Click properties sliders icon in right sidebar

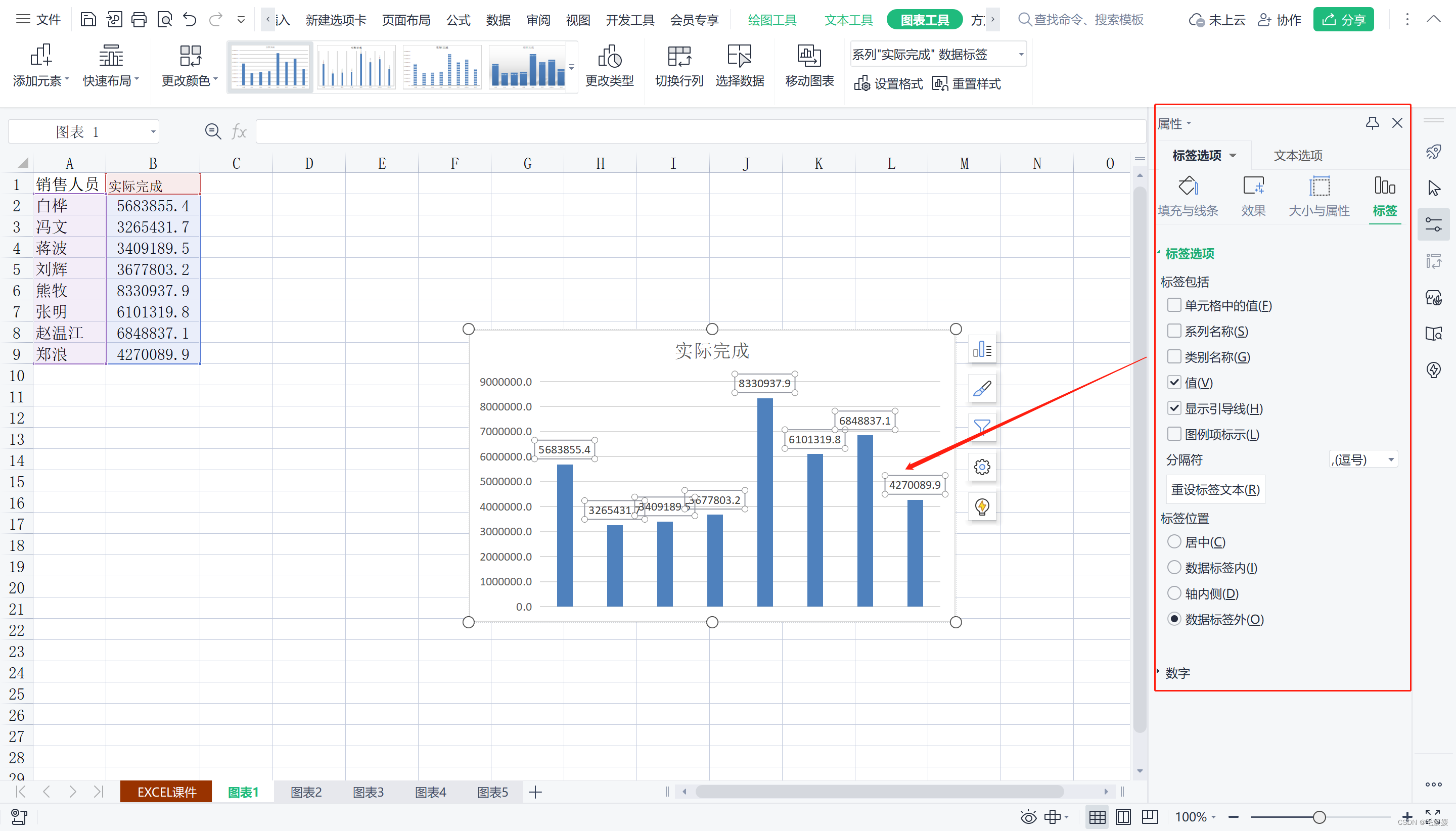pyautogui.click(x=1434, y=224)
